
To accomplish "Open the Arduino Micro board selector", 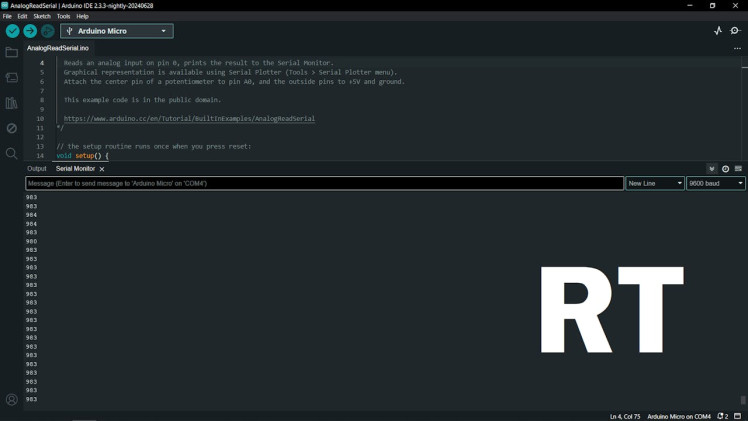I will (117, 31).
